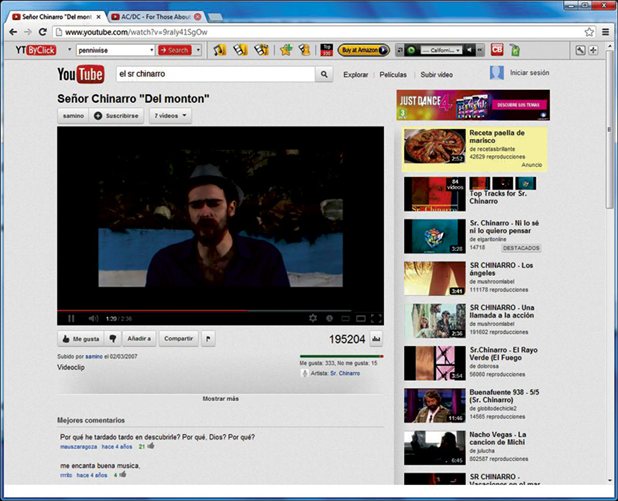Expand description with Mostrar más
The height and width of the screenshot is (501, 618).
221,399
